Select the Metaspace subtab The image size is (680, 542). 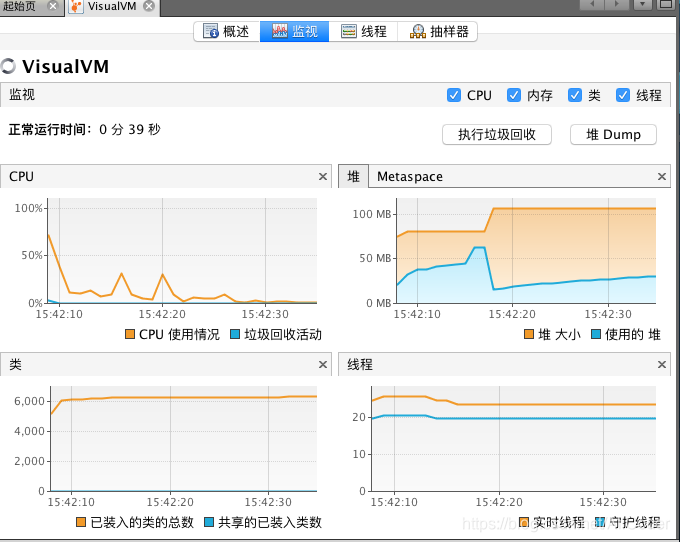click(410, 176)
